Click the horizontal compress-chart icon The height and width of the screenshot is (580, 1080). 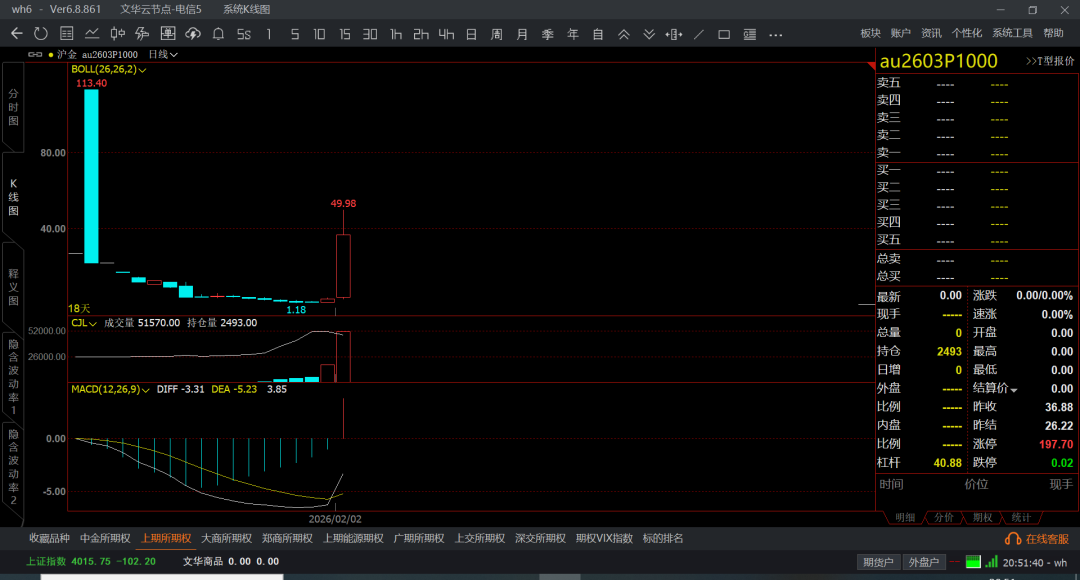(674, 34)
